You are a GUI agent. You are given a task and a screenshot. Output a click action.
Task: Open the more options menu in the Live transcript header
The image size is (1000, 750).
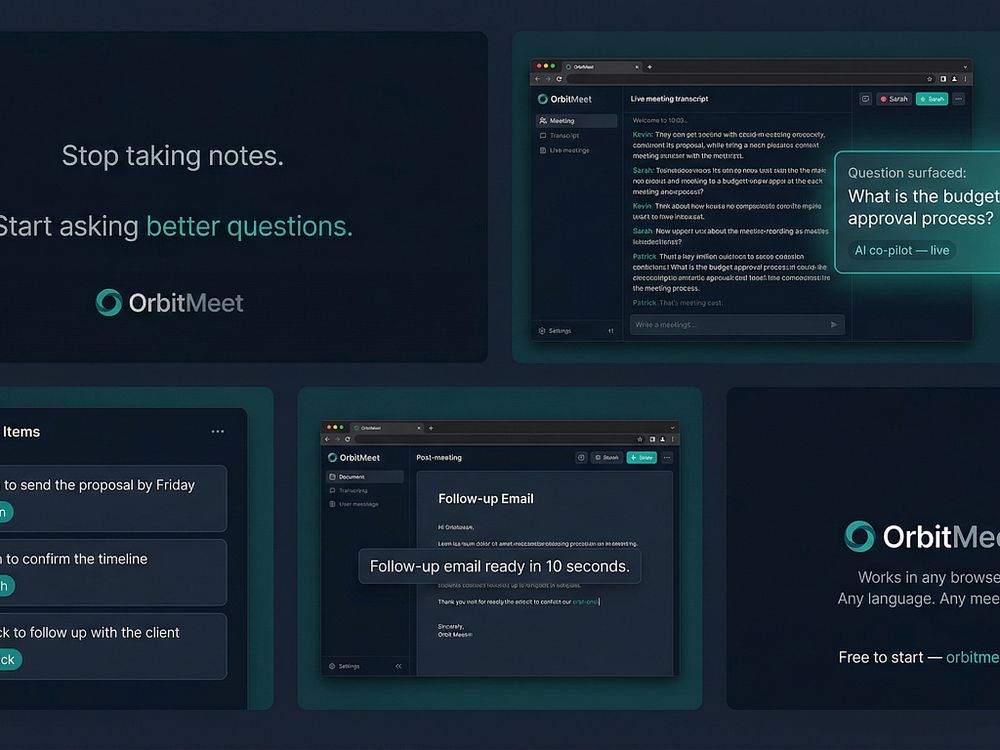(959, 99)
